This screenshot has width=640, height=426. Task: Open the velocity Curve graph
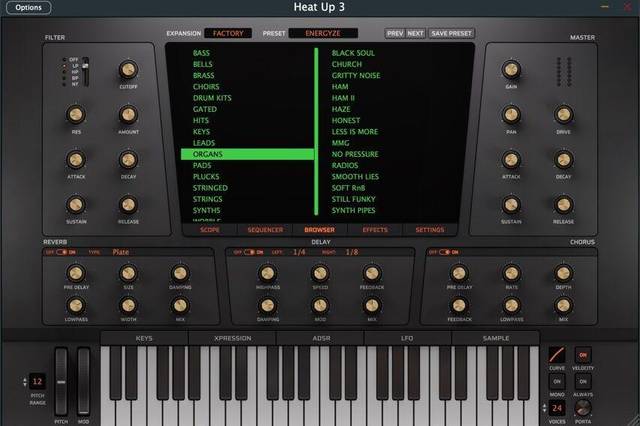click(557, 355)
